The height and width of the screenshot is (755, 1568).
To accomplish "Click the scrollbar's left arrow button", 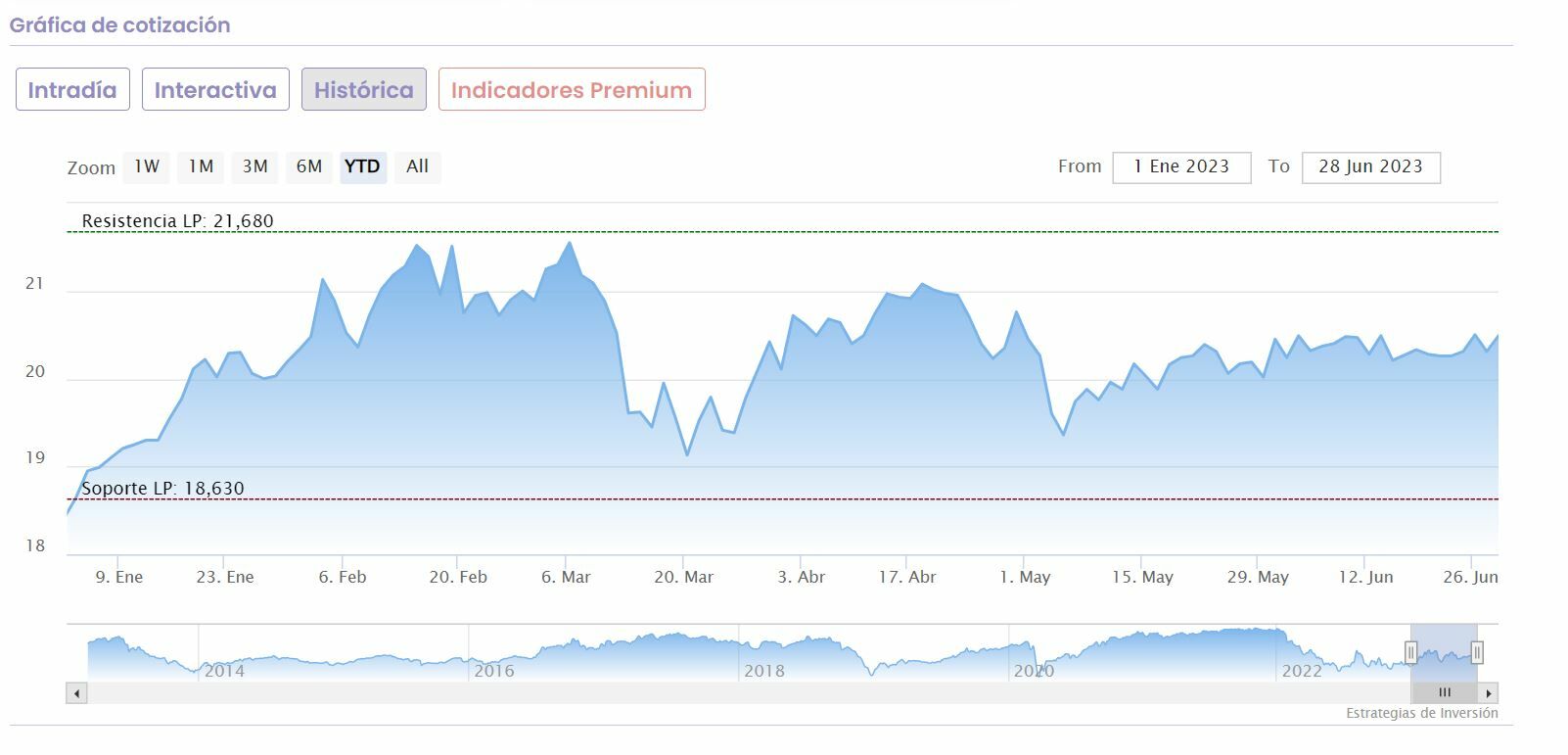I will click(x=77, y=693).
